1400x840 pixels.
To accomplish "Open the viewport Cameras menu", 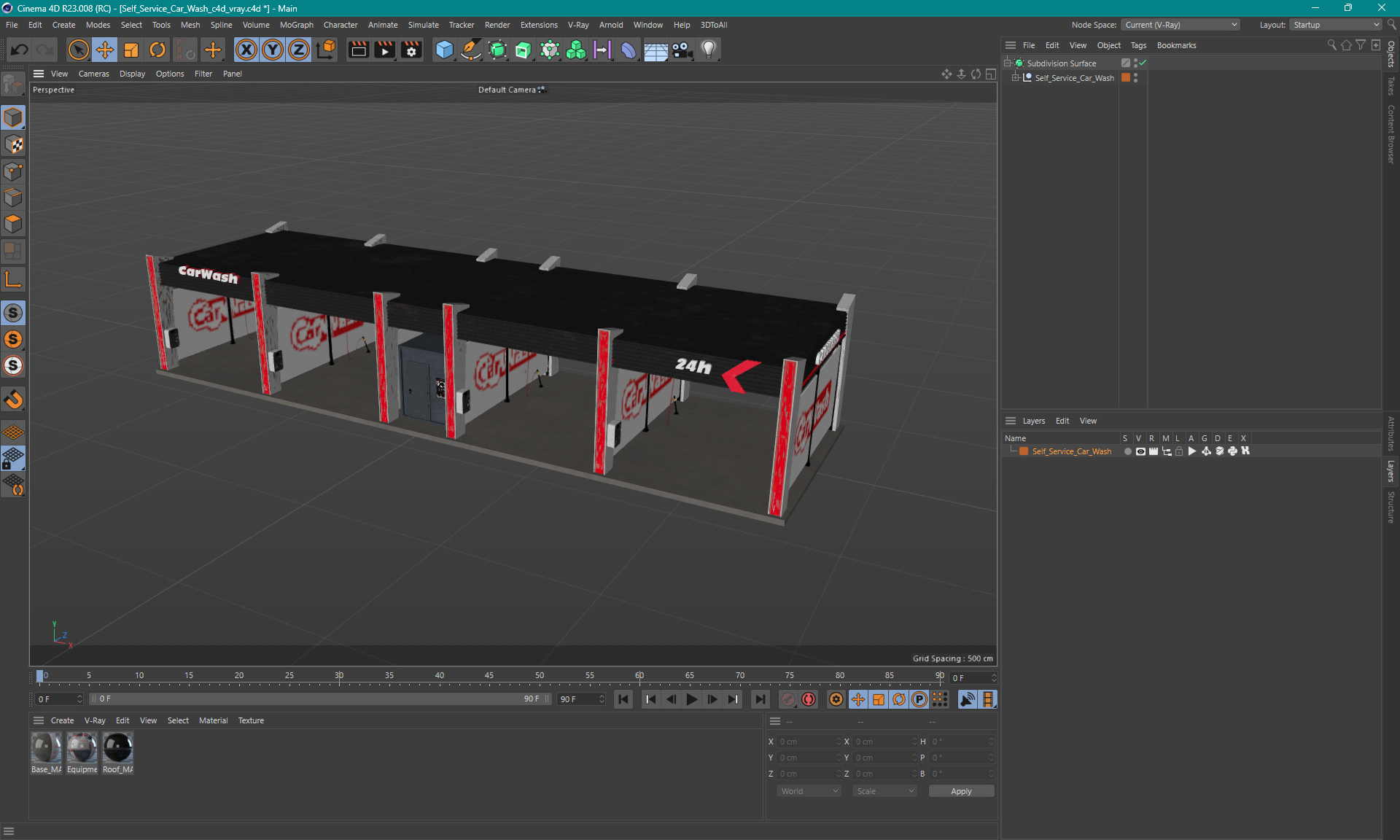I will click(x=93, y=74).
